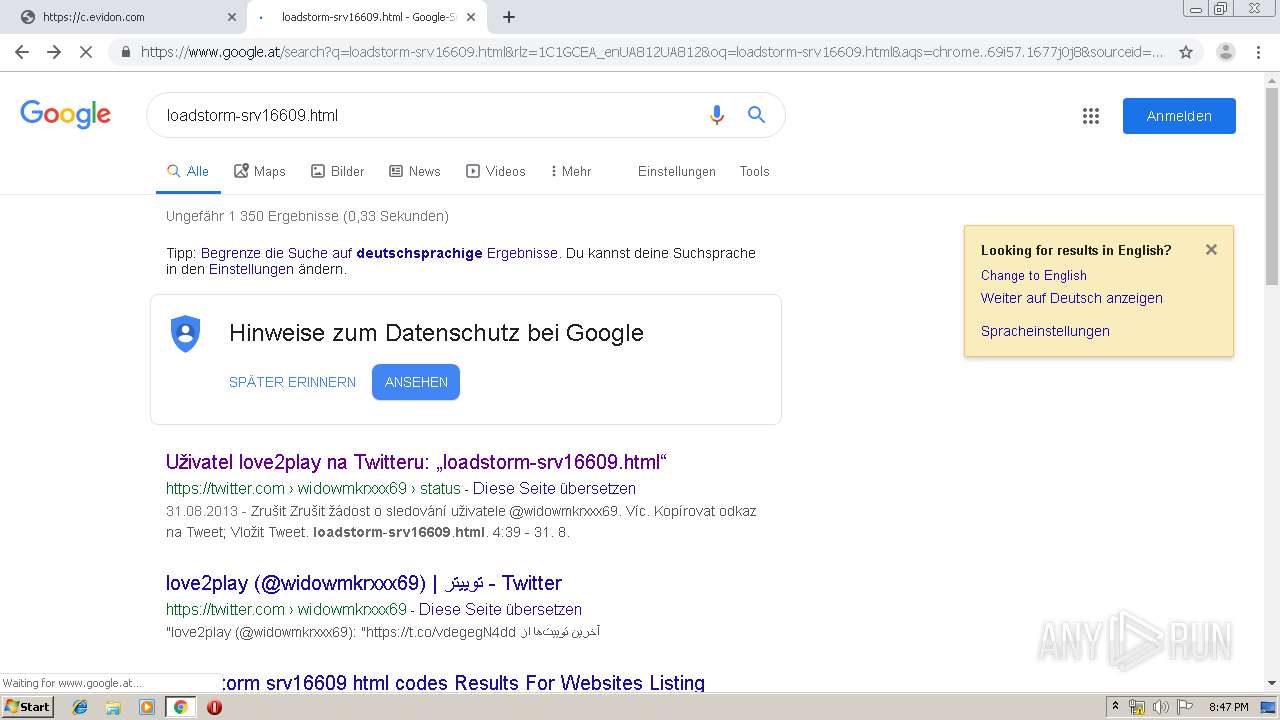
Task: Click the red stop-sign taskbar icon
Action: pos(214,707)
